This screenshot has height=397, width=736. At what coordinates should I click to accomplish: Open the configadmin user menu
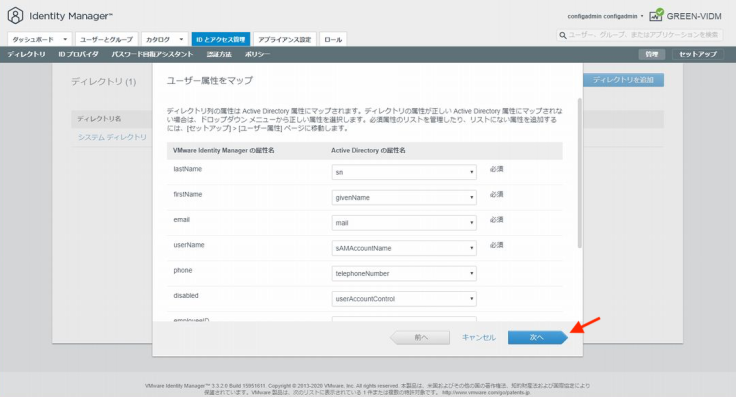[605, 16]
